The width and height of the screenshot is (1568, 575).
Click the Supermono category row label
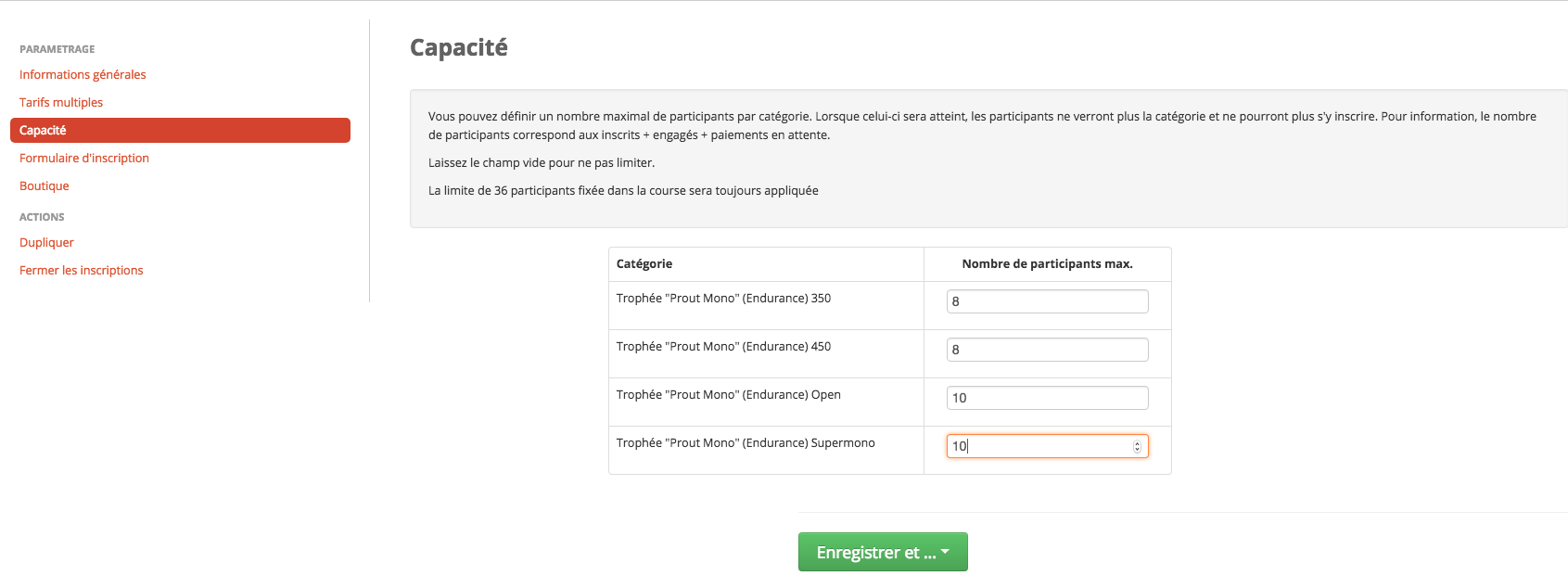click(x=746, y=443)
